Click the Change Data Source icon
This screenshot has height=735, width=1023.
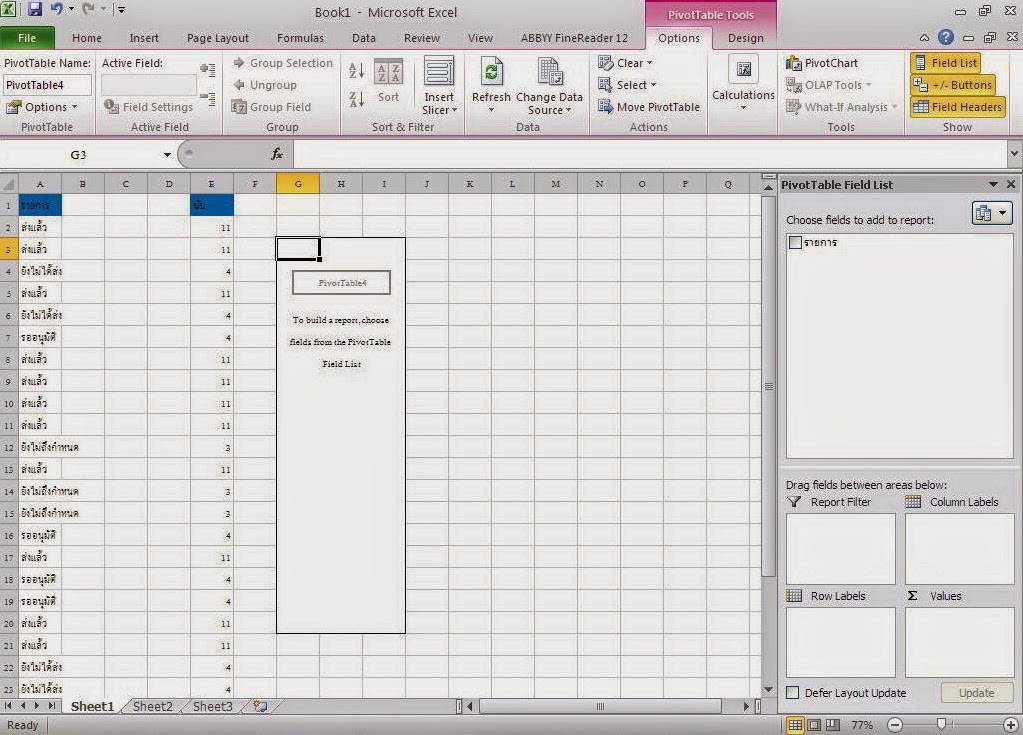coord(549,72)
